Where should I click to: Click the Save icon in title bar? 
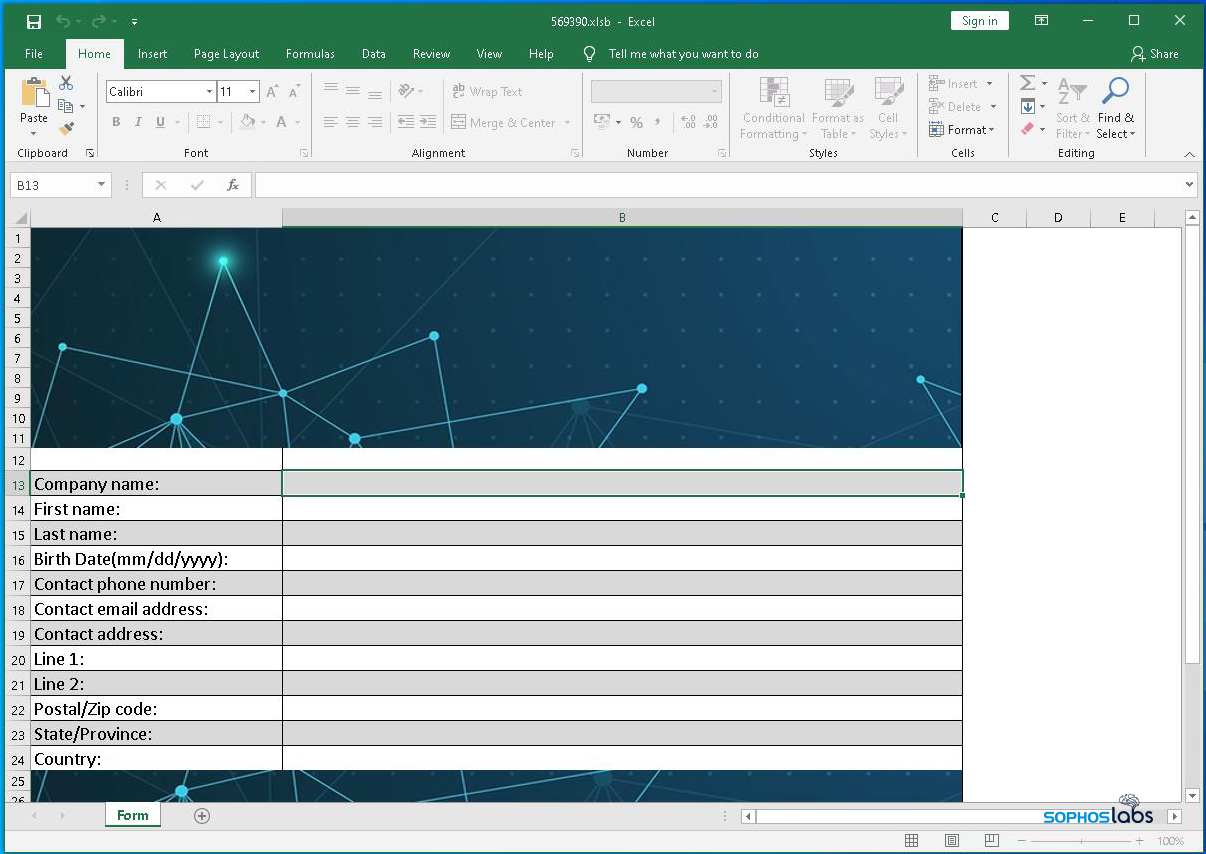click(x=34, y=21)
